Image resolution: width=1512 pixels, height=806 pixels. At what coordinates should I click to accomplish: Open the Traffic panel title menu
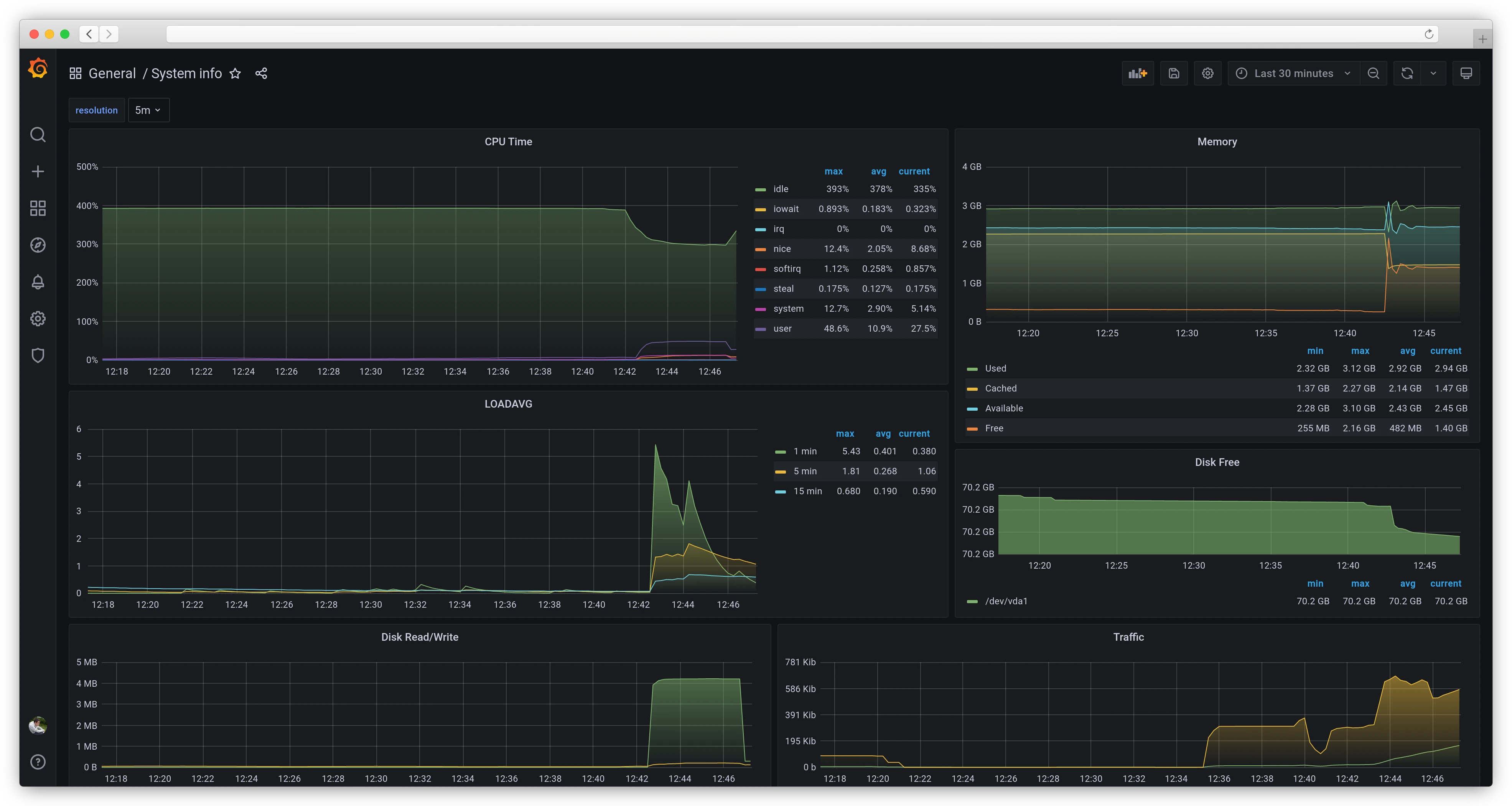click(1129, 637)
